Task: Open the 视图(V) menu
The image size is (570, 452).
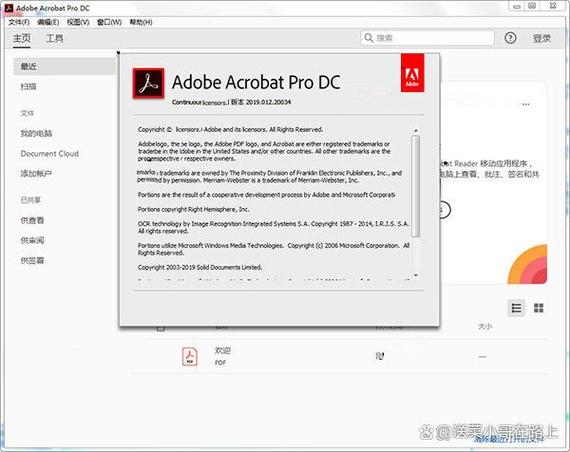Action: pos(78,22)
